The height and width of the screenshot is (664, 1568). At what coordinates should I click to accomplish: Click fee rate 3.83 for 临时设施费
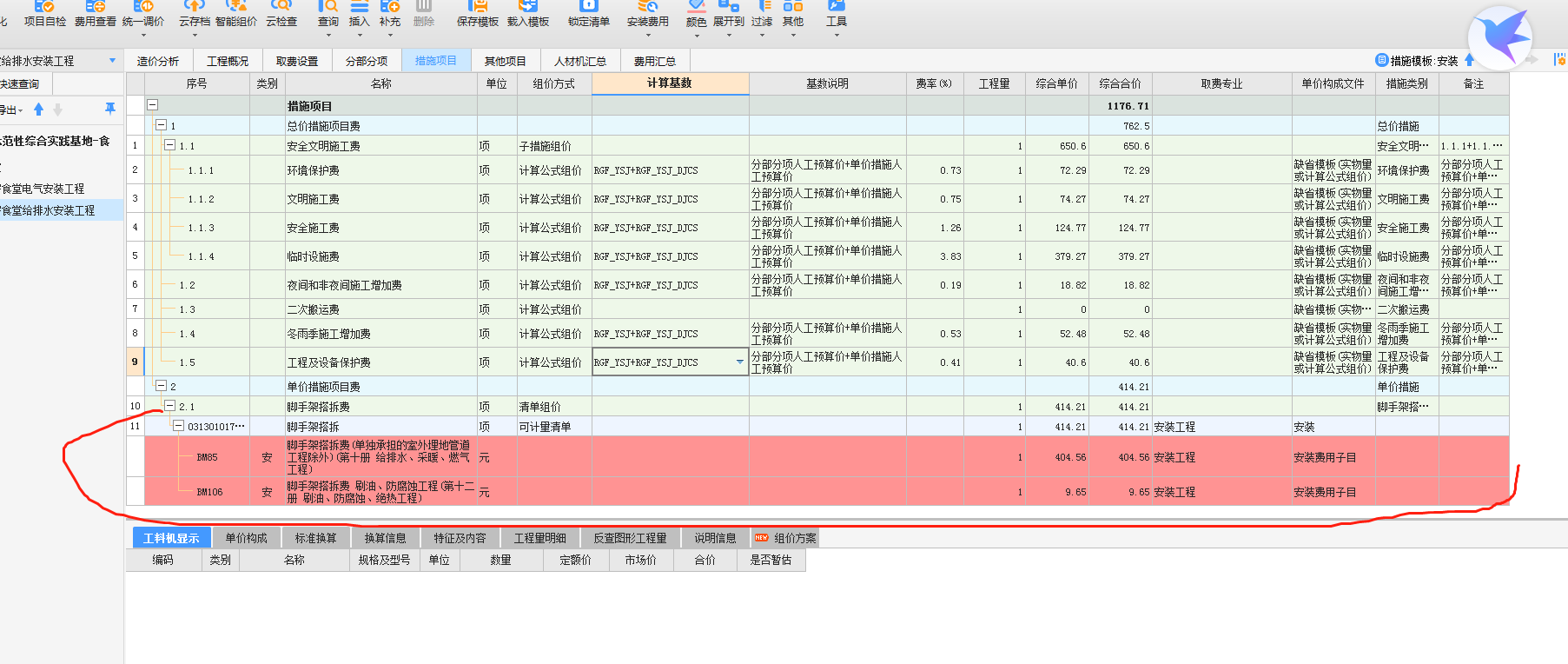coord(935,256)
